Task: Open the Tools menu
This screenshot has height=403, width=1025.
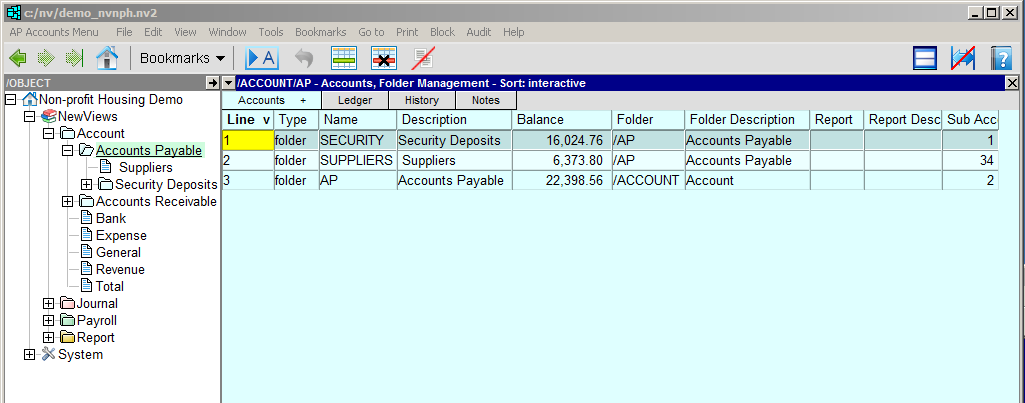Action: [270, 32]
